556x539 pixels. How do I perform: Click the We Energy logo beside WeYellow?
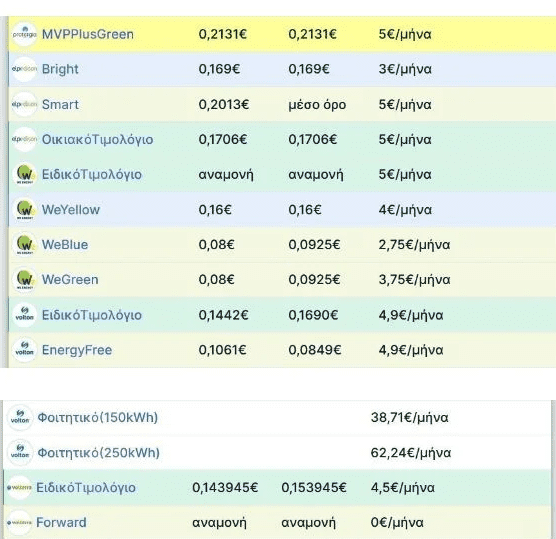(x=25, y=210)
